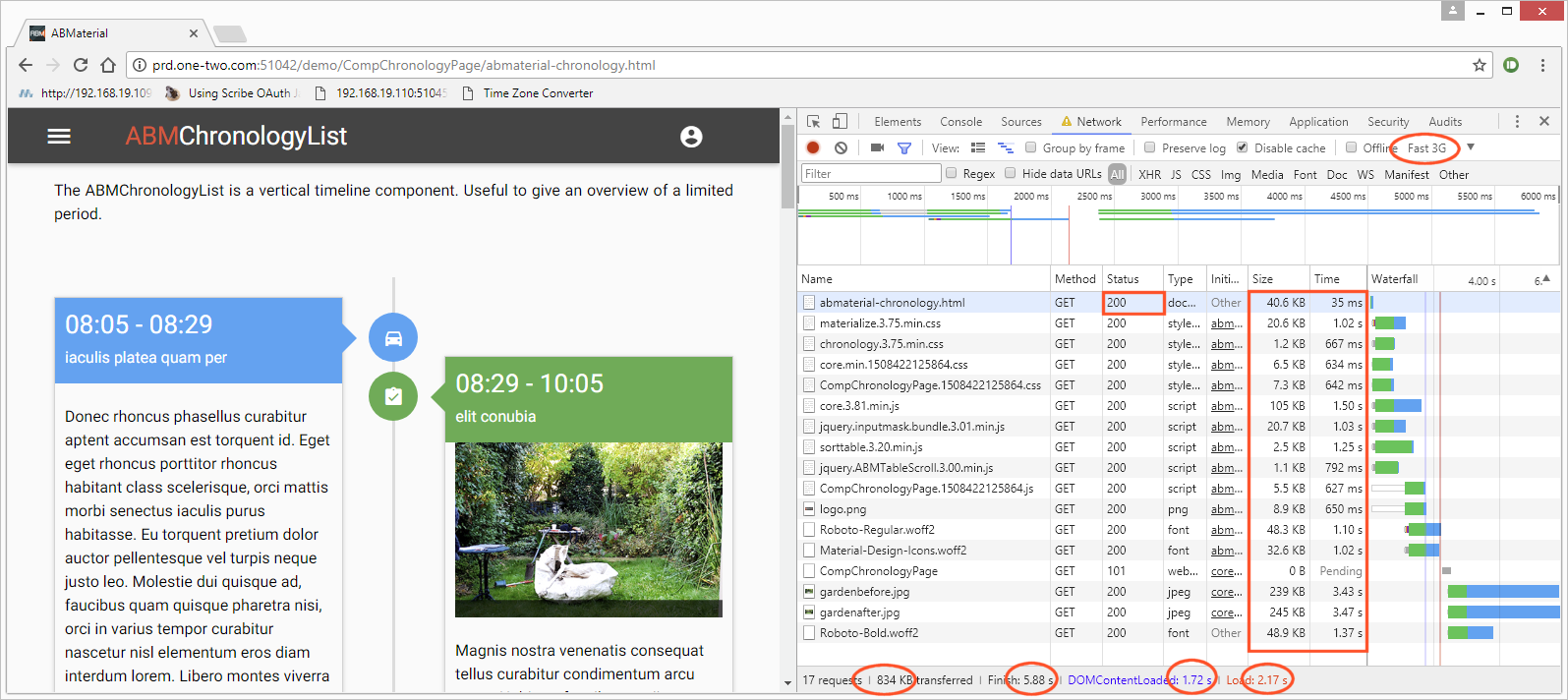This screenshot has height=700, width=1568.
Task: Bookmark this page with the star icon
Action: click(x=1479, y=65)
